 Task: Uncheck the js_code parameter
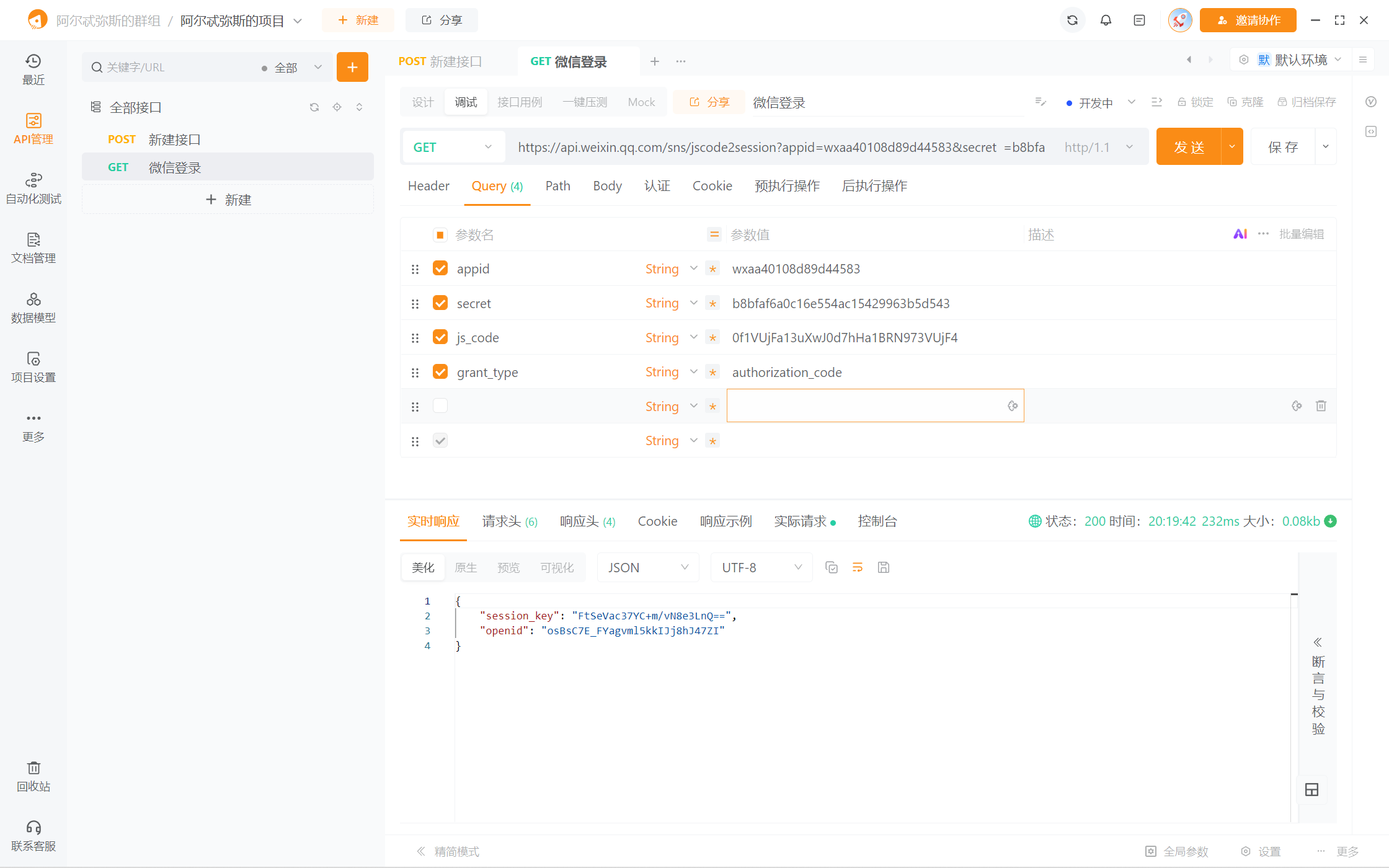click(440, 337)
